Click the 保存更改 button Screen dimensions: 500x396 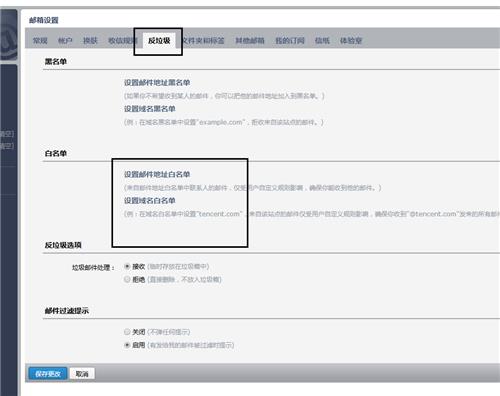48,374
